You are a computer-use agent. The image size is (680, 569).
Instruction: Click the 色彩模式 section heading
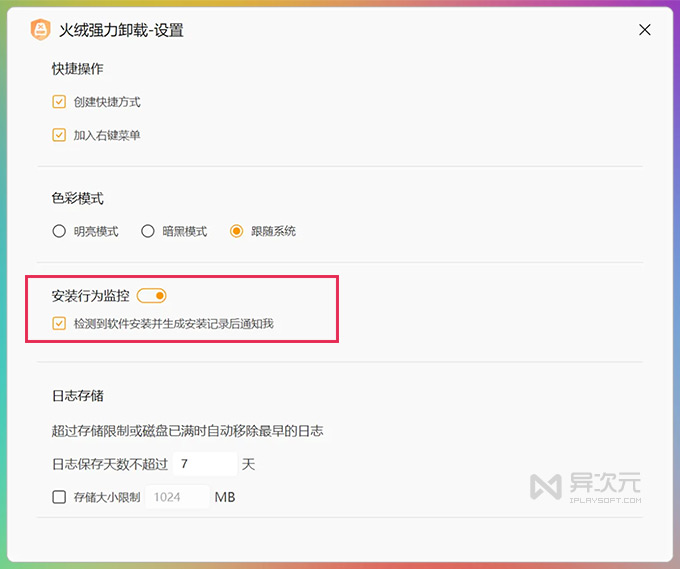click(x=78, y=199)
